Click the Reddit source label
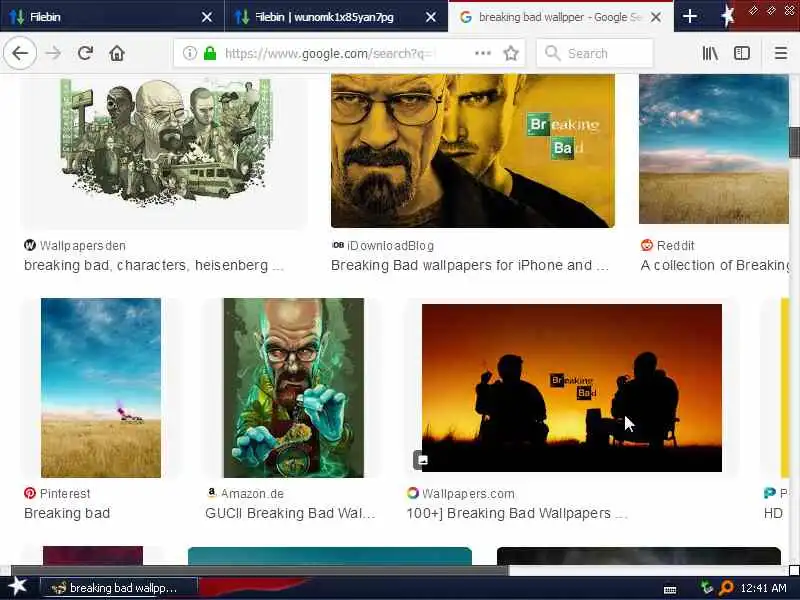The image size is (800, 600). pyautogui.click(x=676, y=245)
